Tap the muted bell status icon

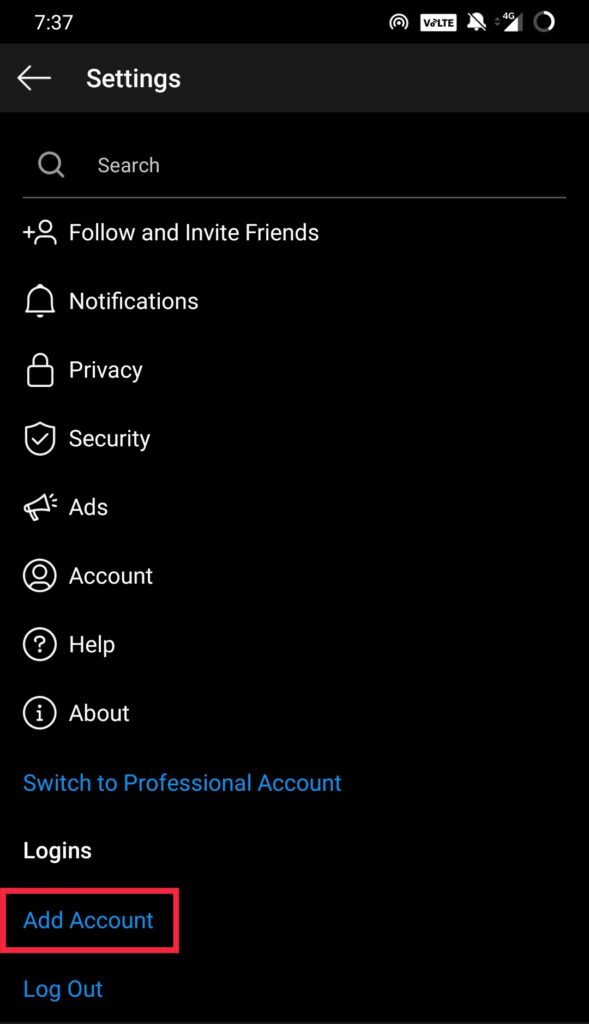(x=477, y=23)
